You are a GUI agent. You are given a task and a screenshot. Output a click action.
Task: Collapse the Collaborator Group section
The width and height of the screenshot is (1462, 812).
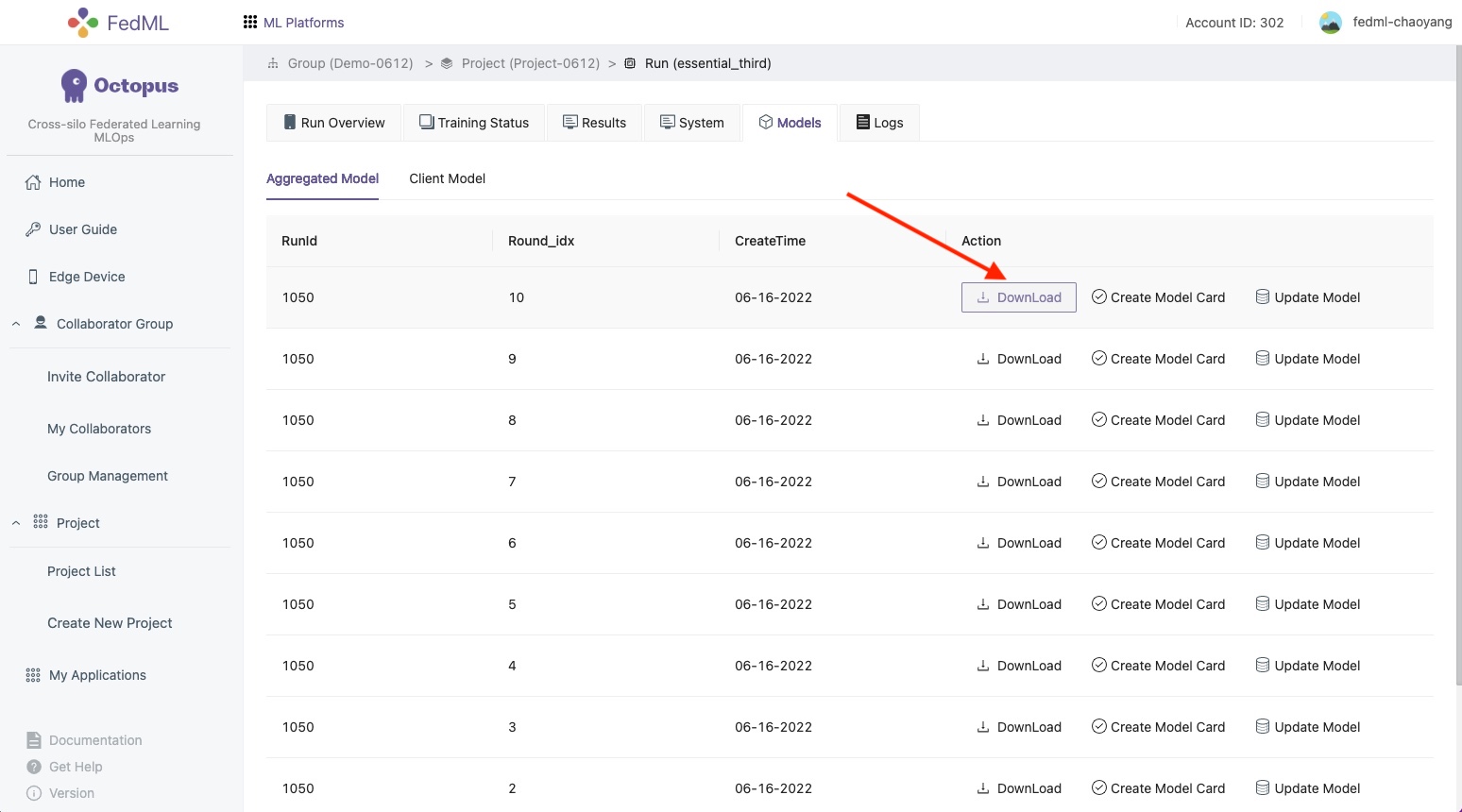16,324
